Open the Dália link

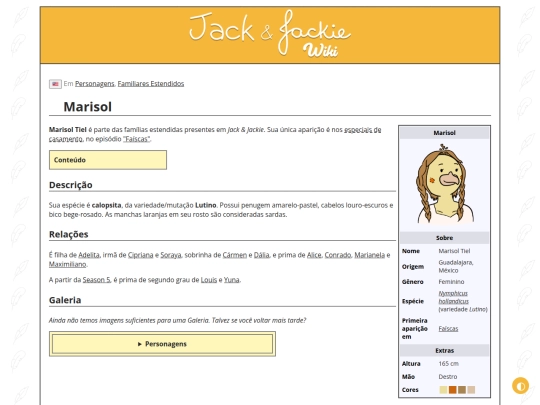(262, 255)
